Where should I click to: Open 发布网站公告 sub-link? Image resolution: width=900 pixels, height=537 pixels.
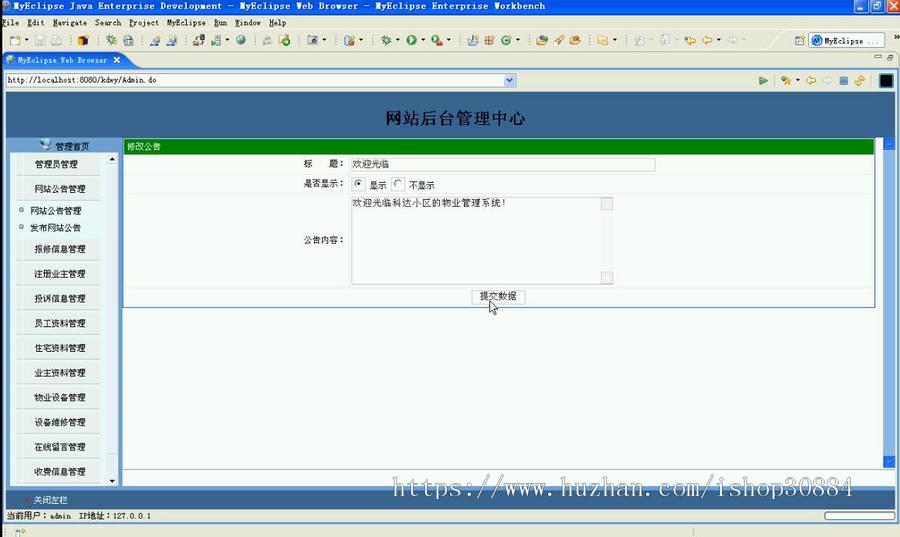coord(55,228)
